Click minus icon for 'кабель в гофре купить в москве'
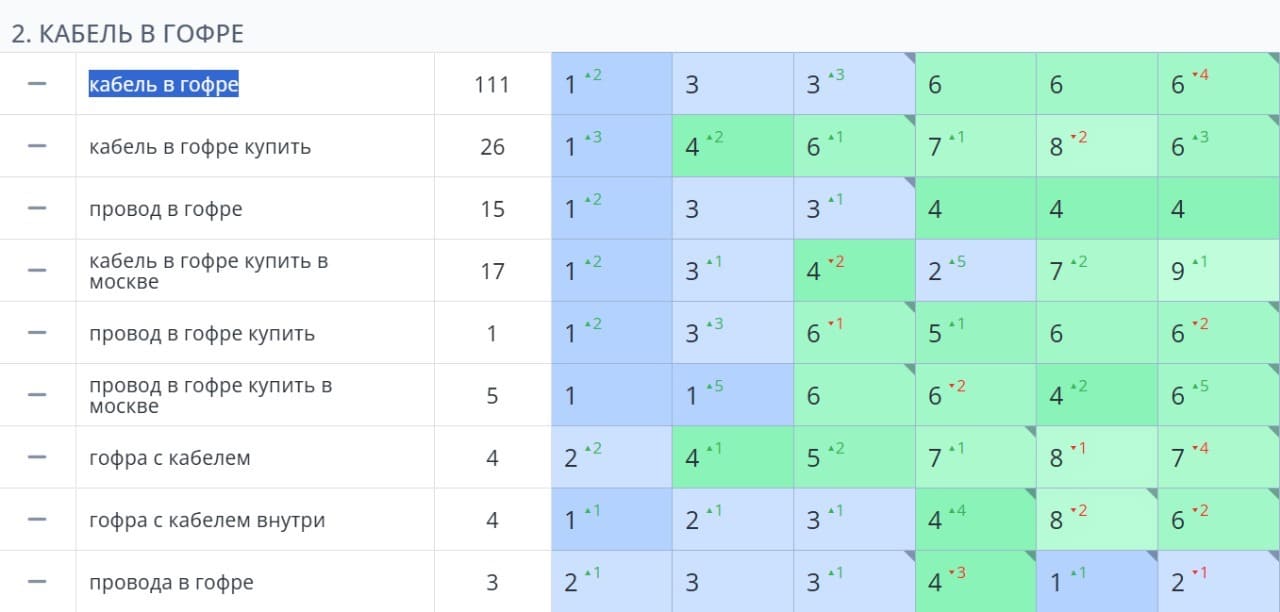The height and width of the screenshot is (612, 1280). point(37,270)
